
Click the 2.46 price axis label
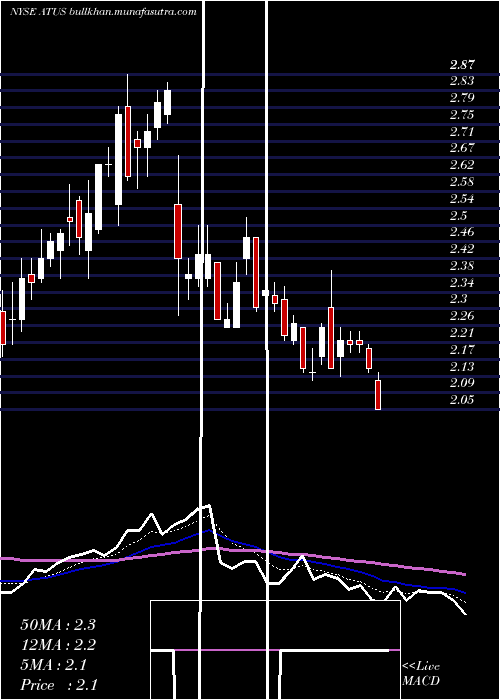462,232
